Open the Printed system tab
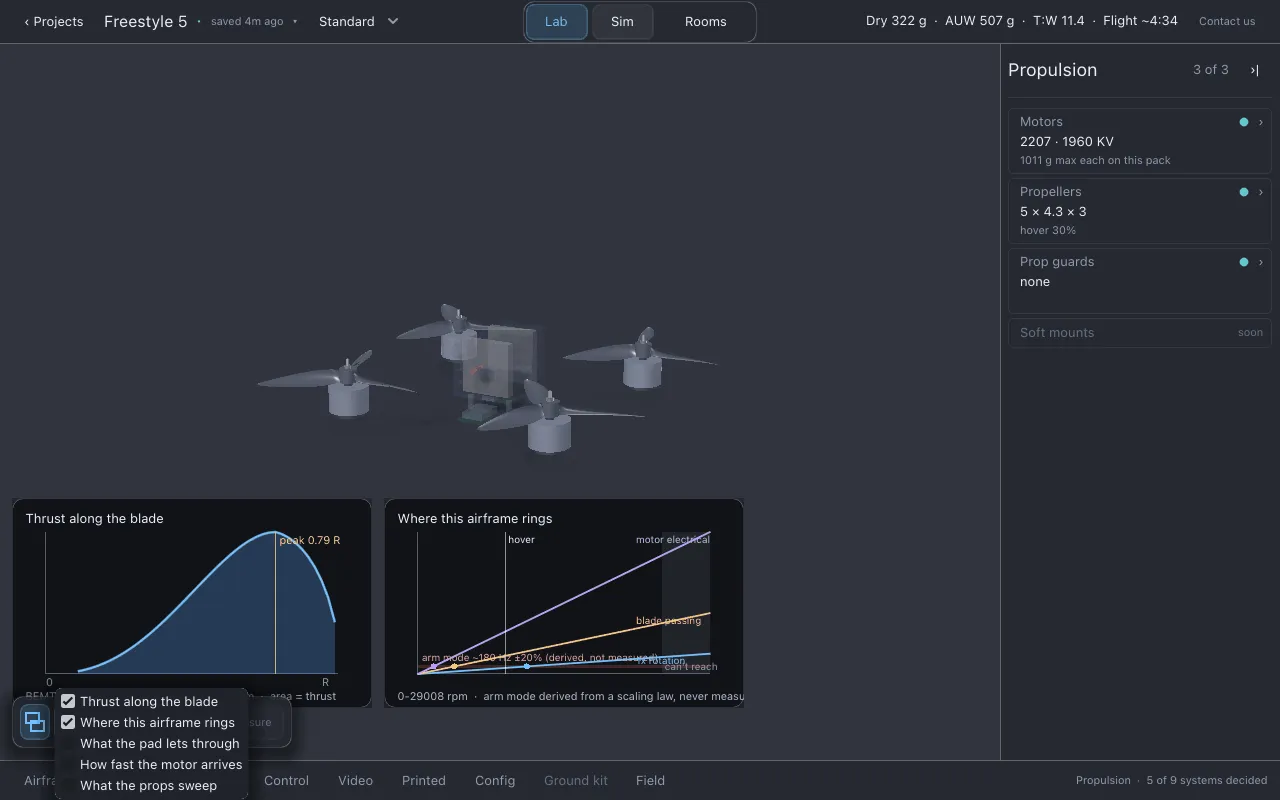The width and height of the screenshot is (1280, 800). pos(424,780)
